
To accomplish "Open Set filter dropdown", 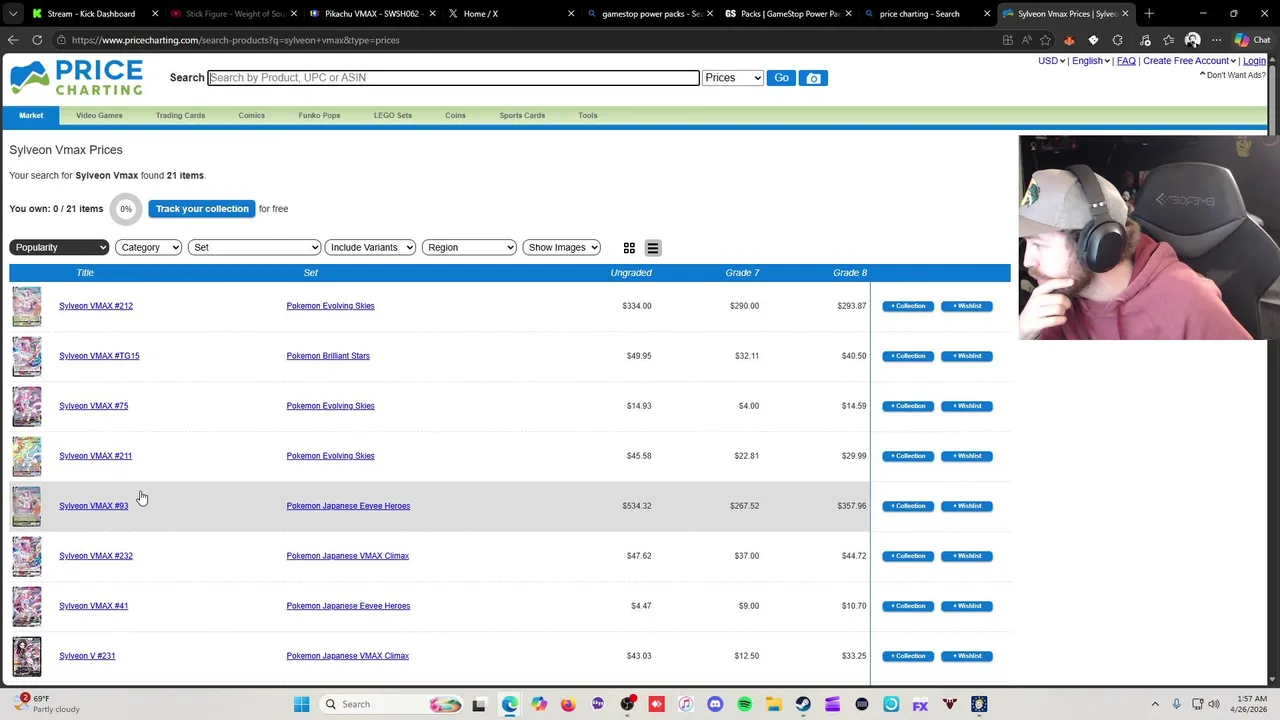I will click(x=254, y=248).
